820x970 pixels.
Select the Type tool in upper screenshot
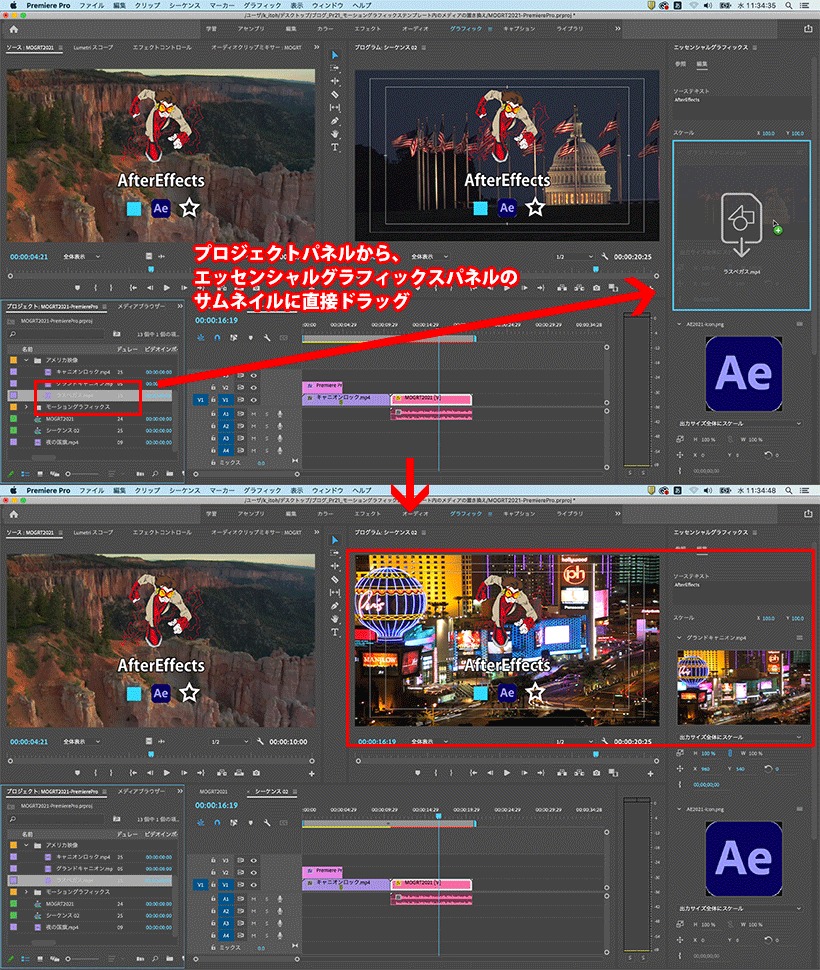(335, 147)
